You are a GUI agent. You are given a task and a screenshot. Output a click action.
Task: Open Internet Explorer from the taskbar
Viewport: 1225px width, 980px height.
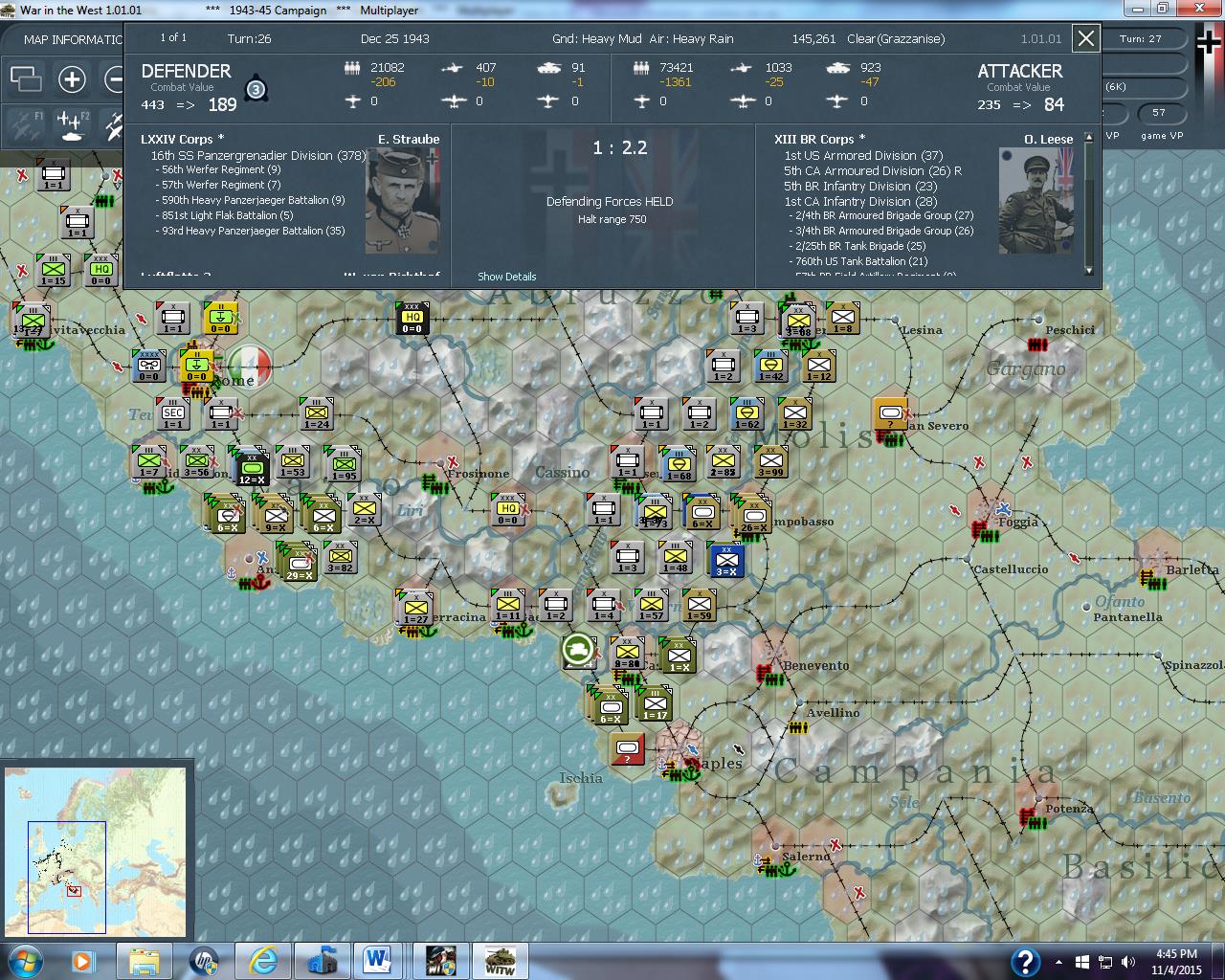coord(261,960)
